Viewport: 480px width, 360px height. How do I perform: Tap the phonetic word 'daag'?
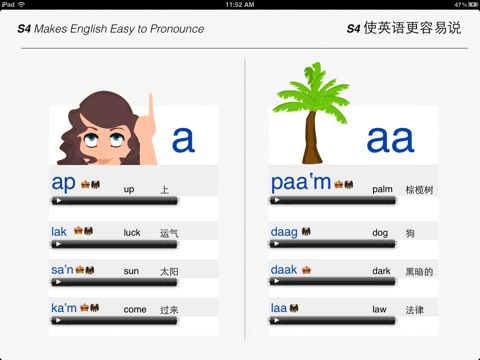pos(284,232)
